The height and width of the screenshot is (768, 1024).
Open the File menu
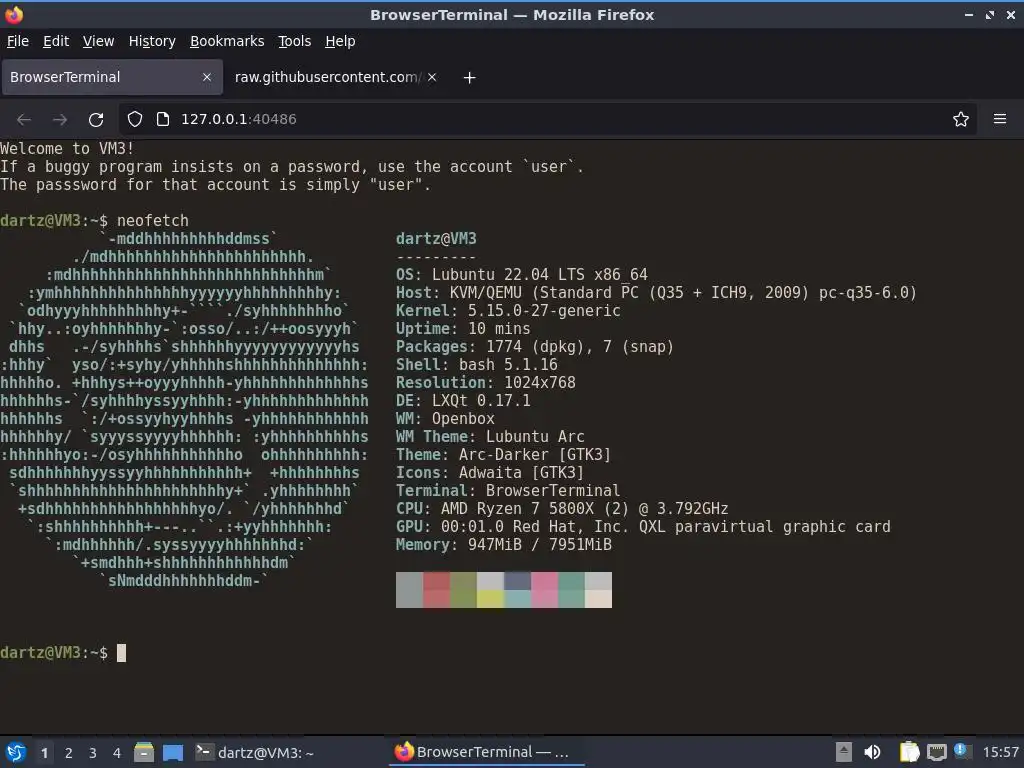[x=18, y=41]
